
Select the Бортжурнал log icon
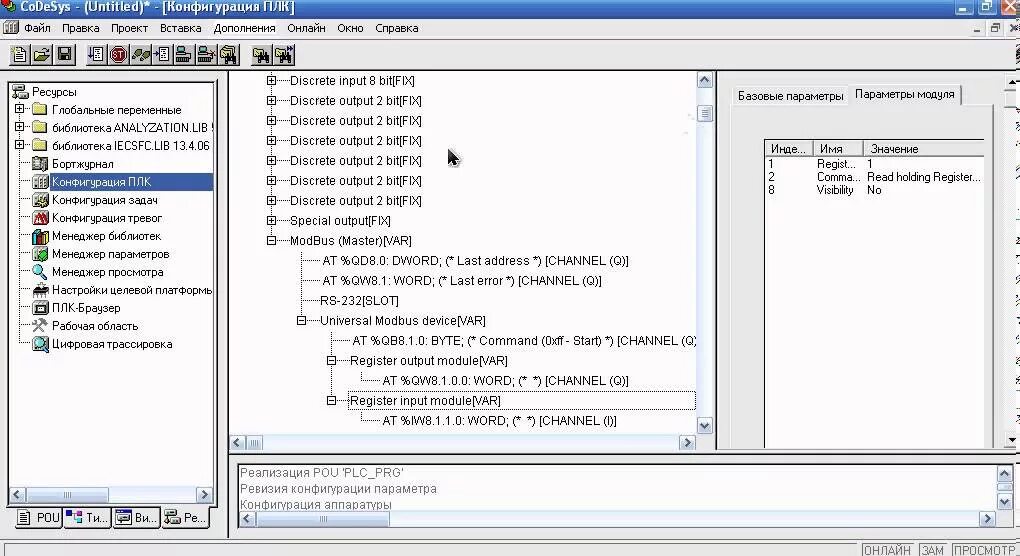pos(40,164)
